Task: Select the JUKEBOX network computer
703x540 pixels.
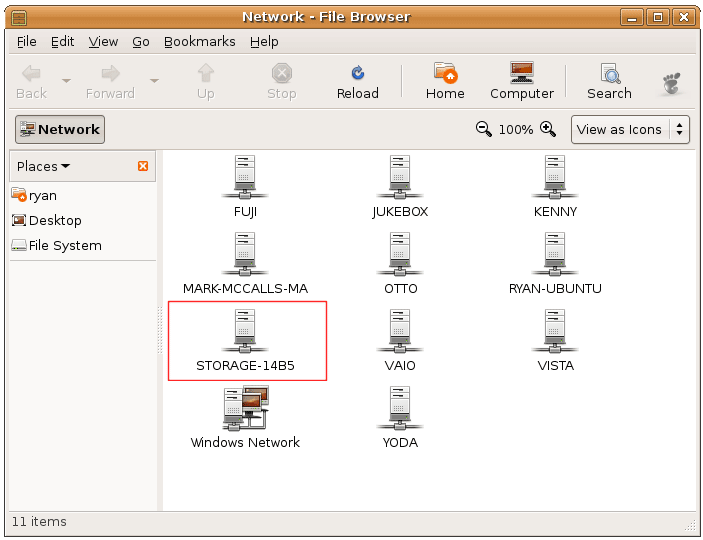Action: coord(399,186)
